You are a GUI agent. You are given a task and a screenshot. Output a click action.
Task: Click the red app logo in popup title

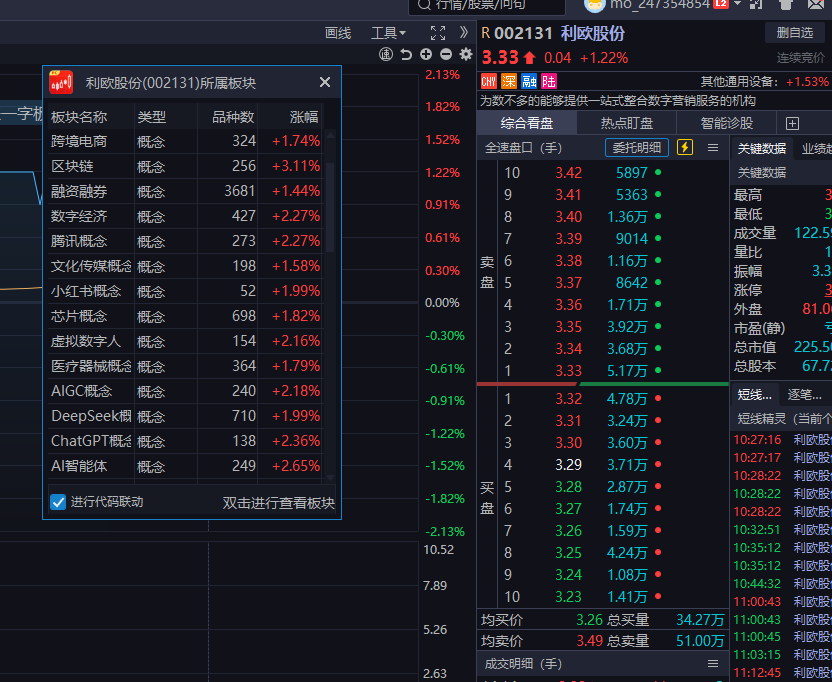coord(61,82)
